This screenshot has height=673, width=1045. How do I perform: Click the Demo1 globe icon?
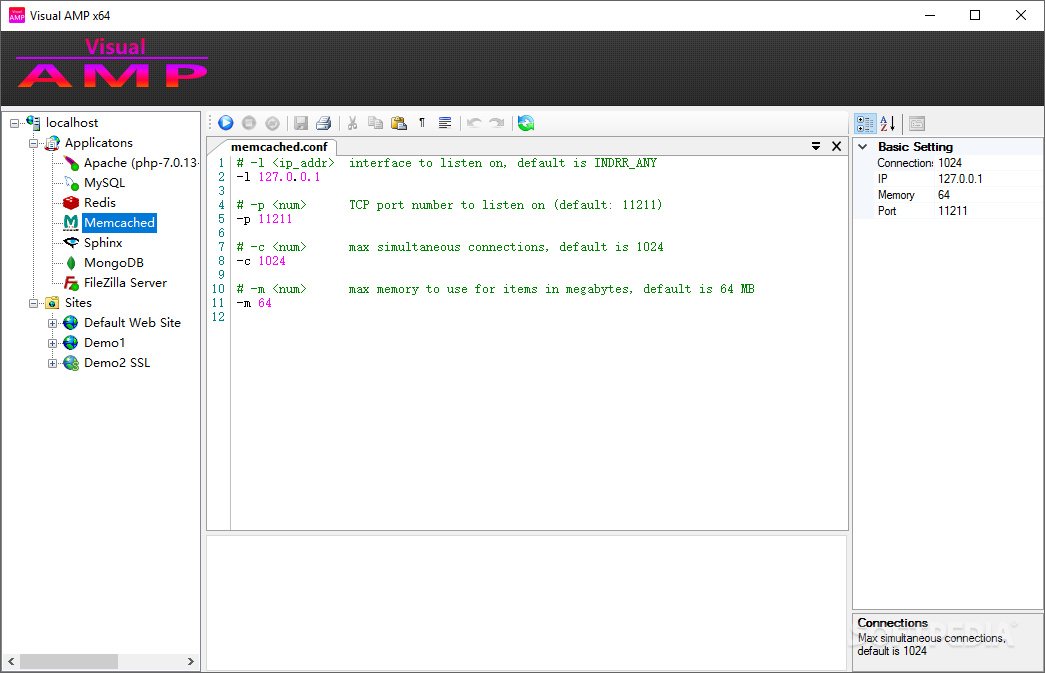coord(71,342)
